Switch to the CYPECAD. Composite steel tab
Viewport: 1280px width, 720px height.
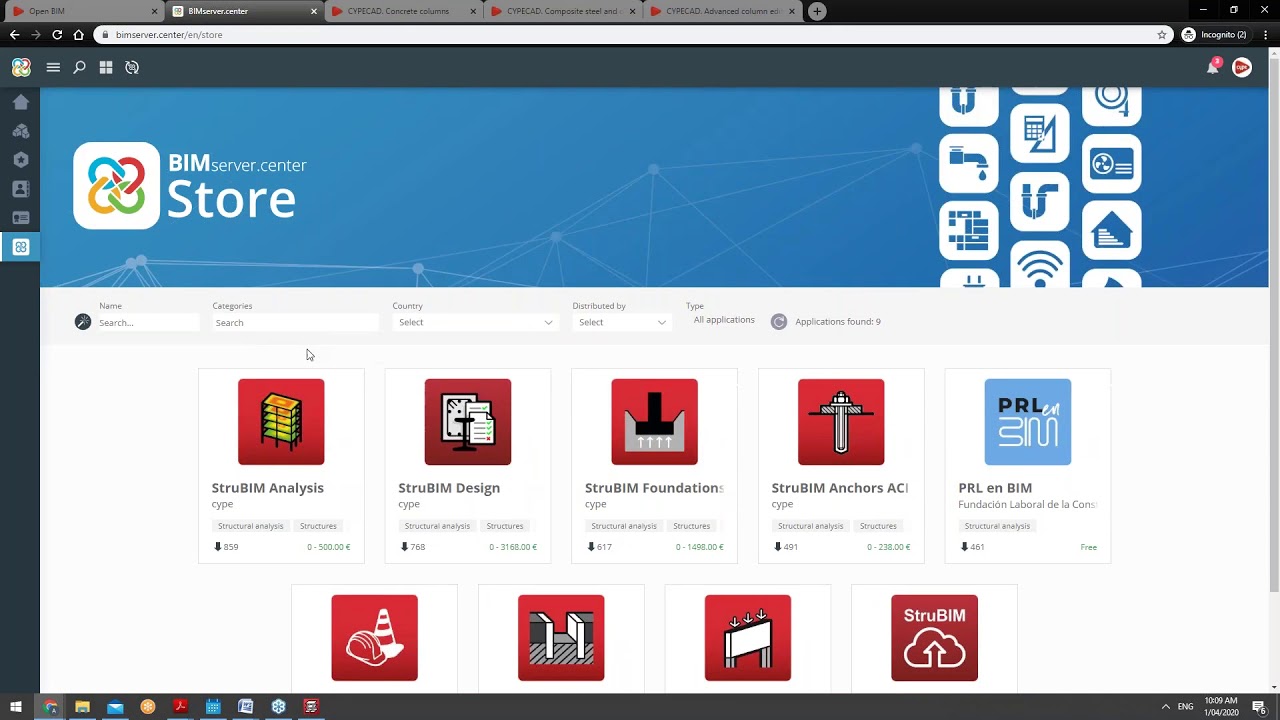pyautogui.click(x=564, y=11)
